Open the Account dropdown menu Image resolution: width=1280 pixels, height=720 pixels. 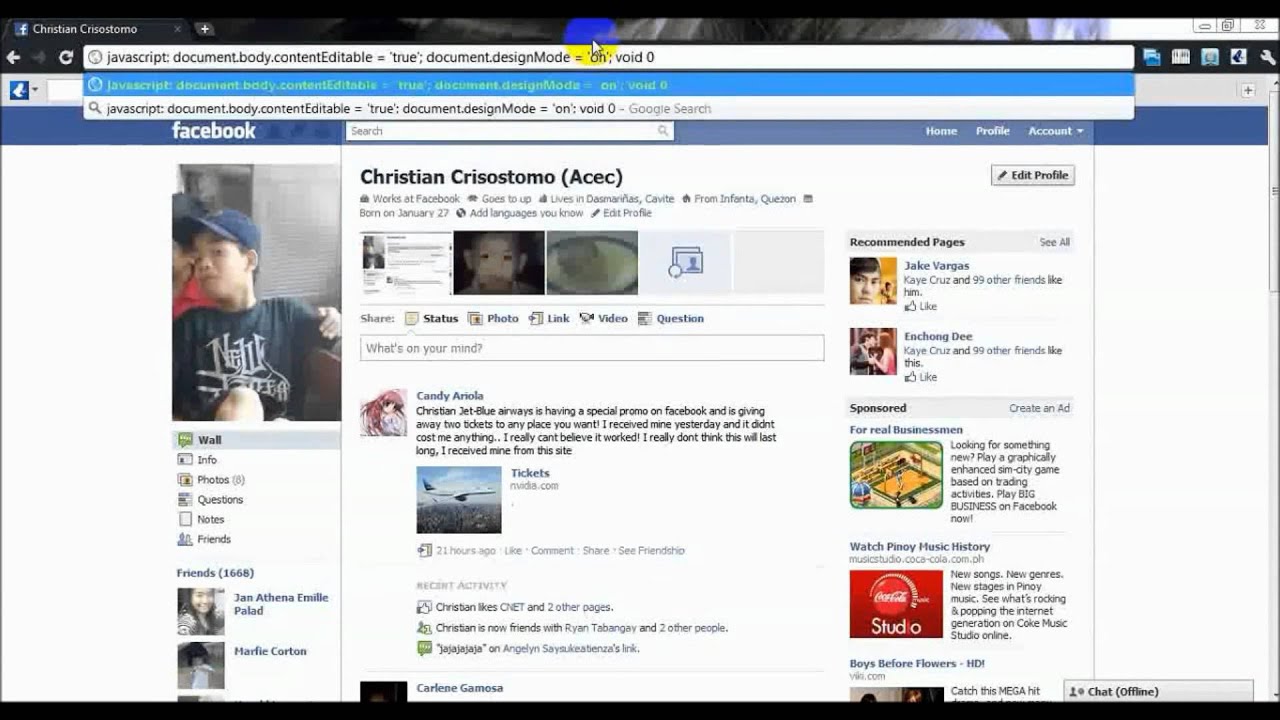point(1056,131)
